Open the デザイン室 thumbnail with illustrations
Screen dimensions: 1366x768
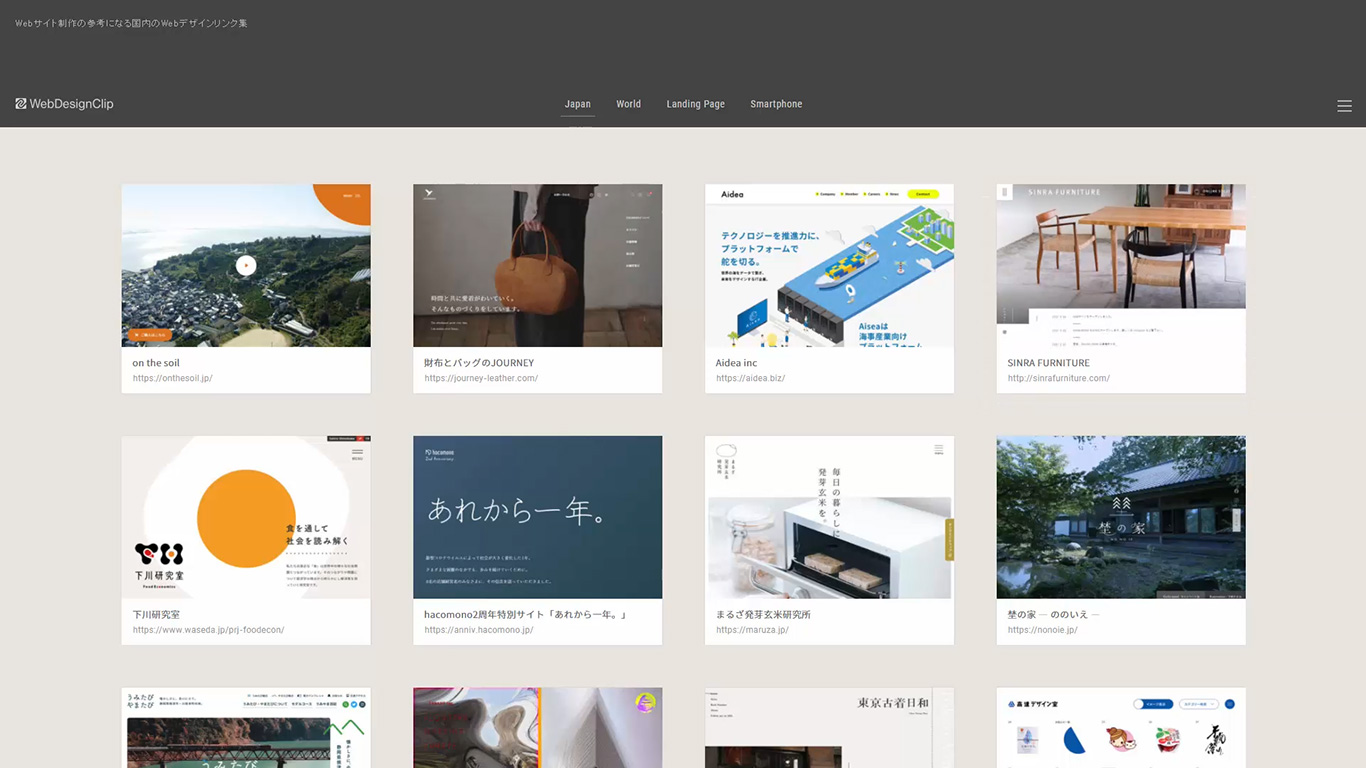tap(1121, 728)
